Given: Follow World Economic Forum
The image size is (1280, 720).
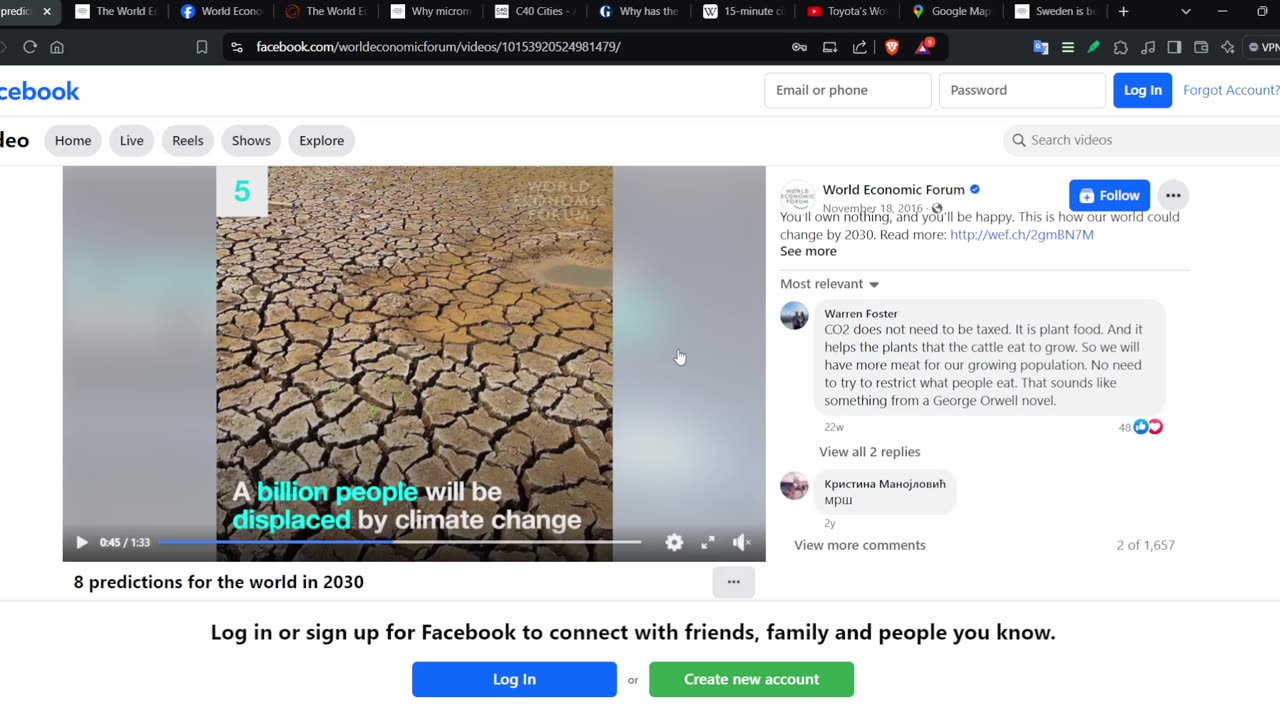Looking at the screenshot, I should [1109, 196].
